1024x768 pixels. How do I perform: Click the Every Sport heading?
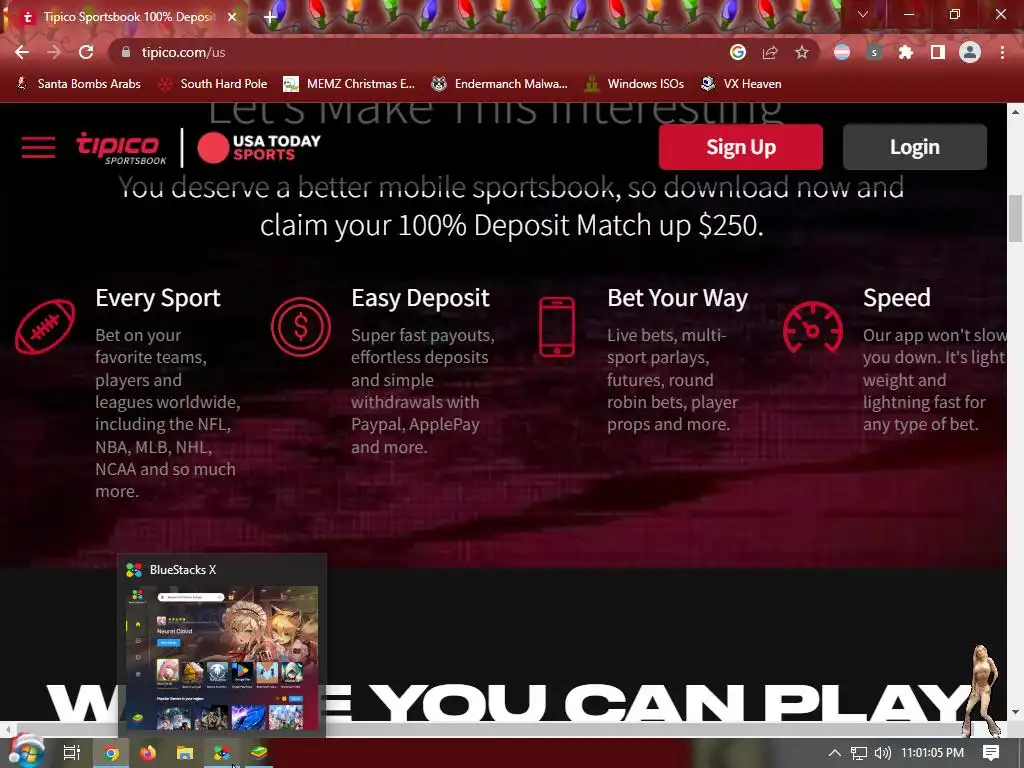(x=158, y=298)
